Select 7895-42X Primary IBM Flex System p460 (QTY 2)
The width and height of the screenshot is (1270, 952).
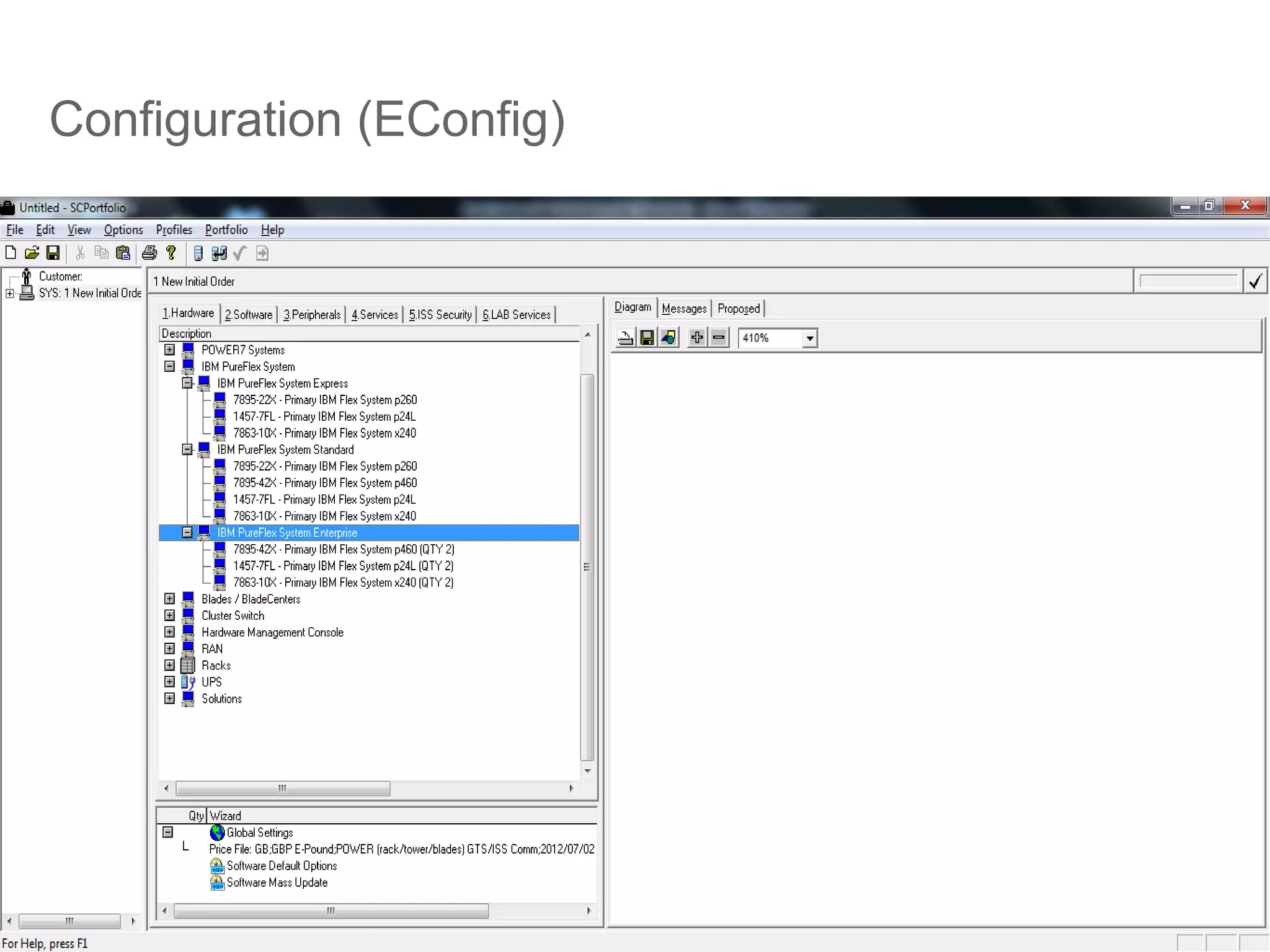coord(344,549)
